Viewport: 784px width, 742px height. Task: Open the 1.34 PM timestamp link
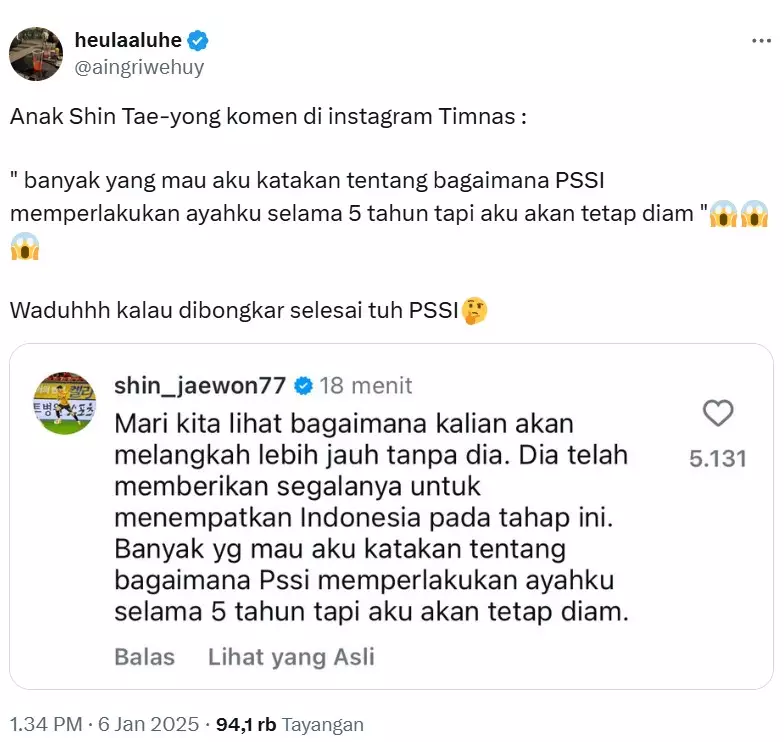(x=46, y=724)
